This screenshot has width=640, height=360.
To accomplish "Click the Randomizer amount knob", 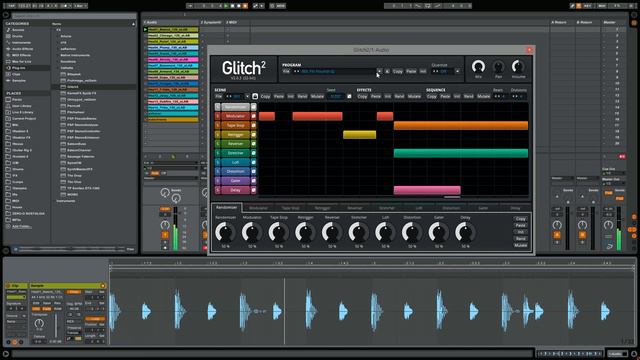I will tap(225, 232).
